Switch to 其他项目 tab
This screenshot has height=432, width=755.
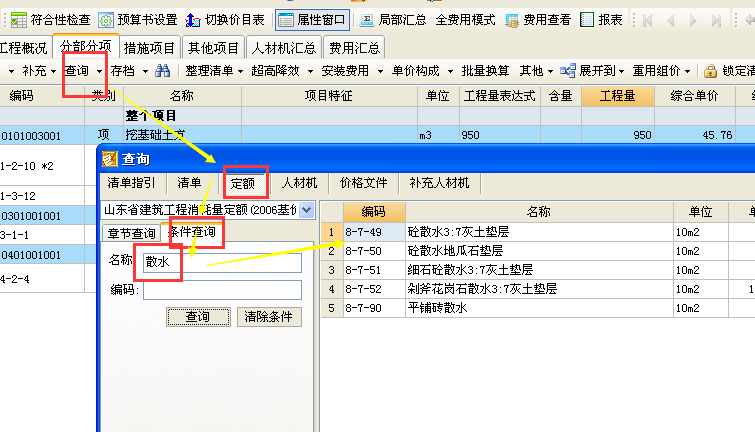pos(213,48)
